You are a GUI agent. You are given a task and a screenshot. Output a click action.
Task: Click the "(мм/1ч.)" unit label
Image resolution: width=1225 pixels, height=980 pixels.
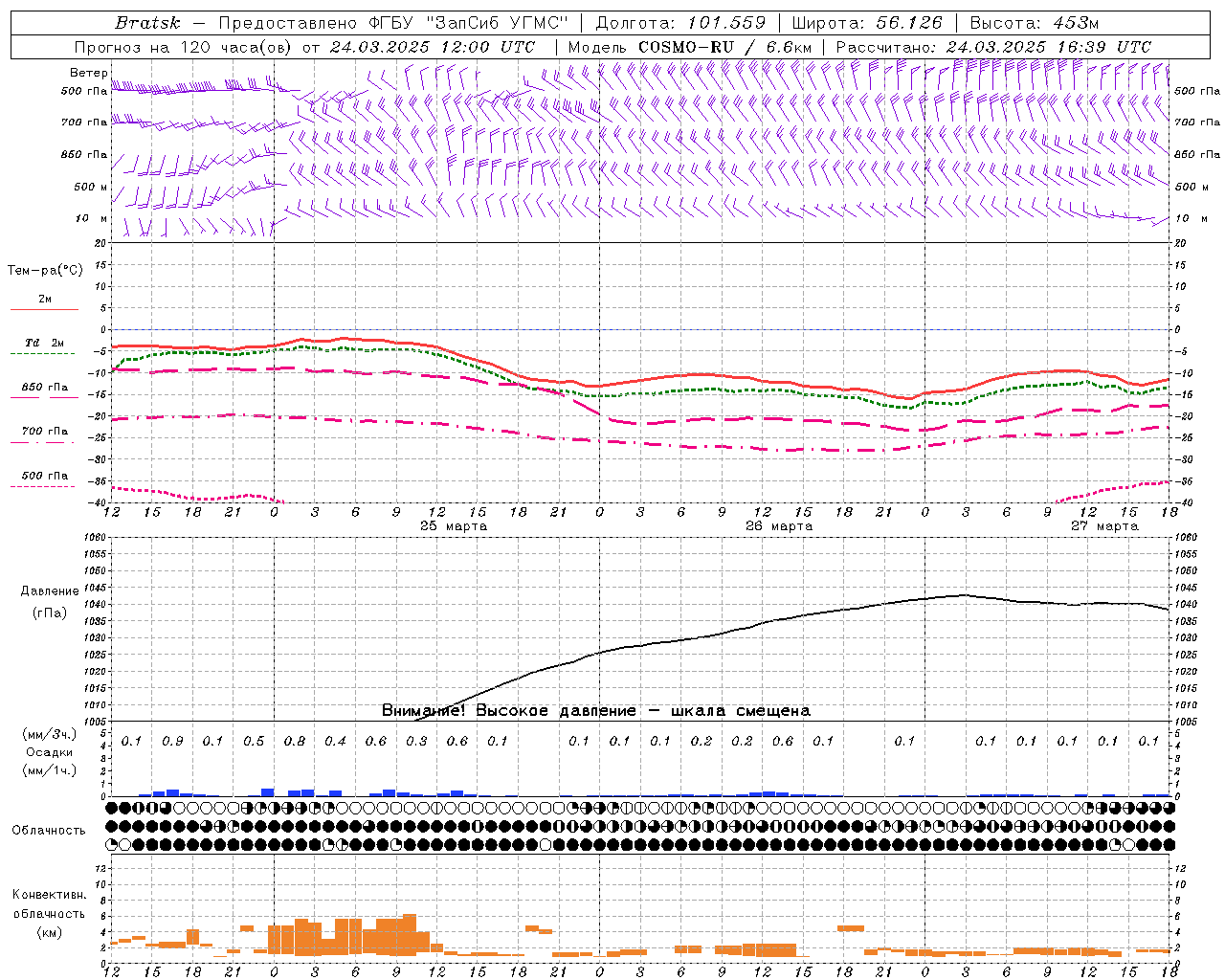[x=49, y=770]
